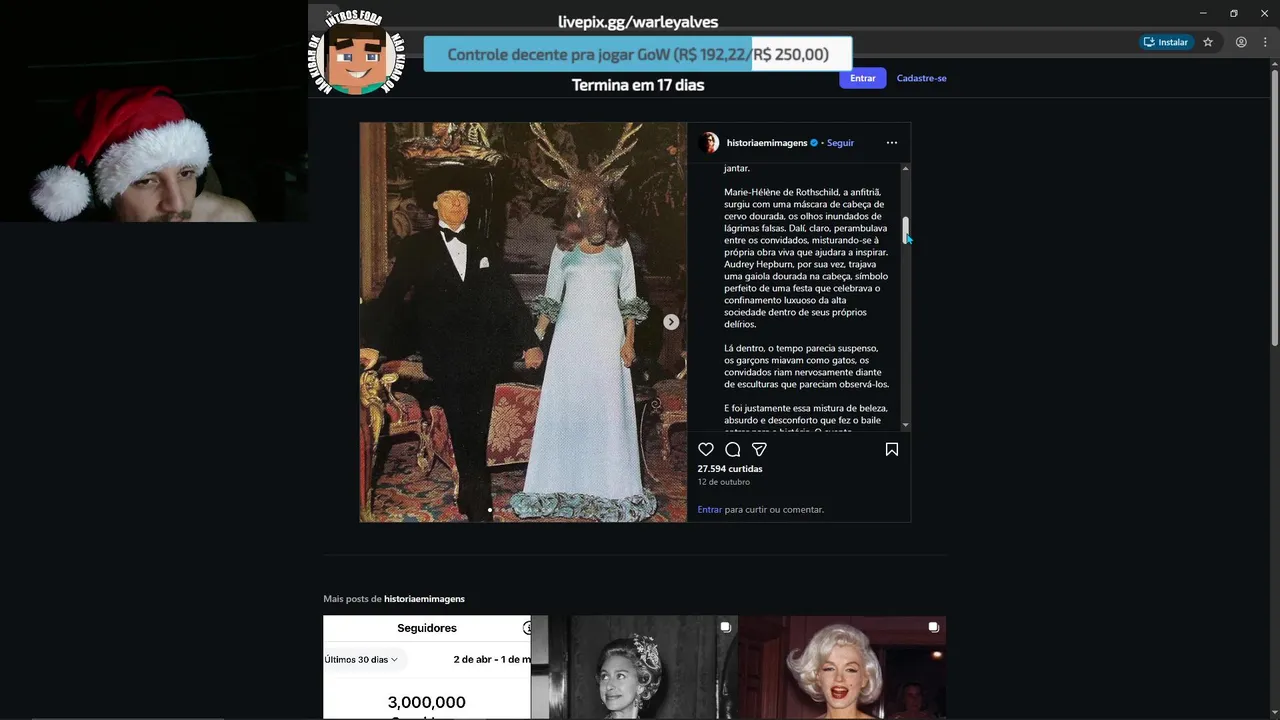This screenshot has width=1280, height=720.
Task: Open the post's three-dot options menu
Action: click(892, 143)
